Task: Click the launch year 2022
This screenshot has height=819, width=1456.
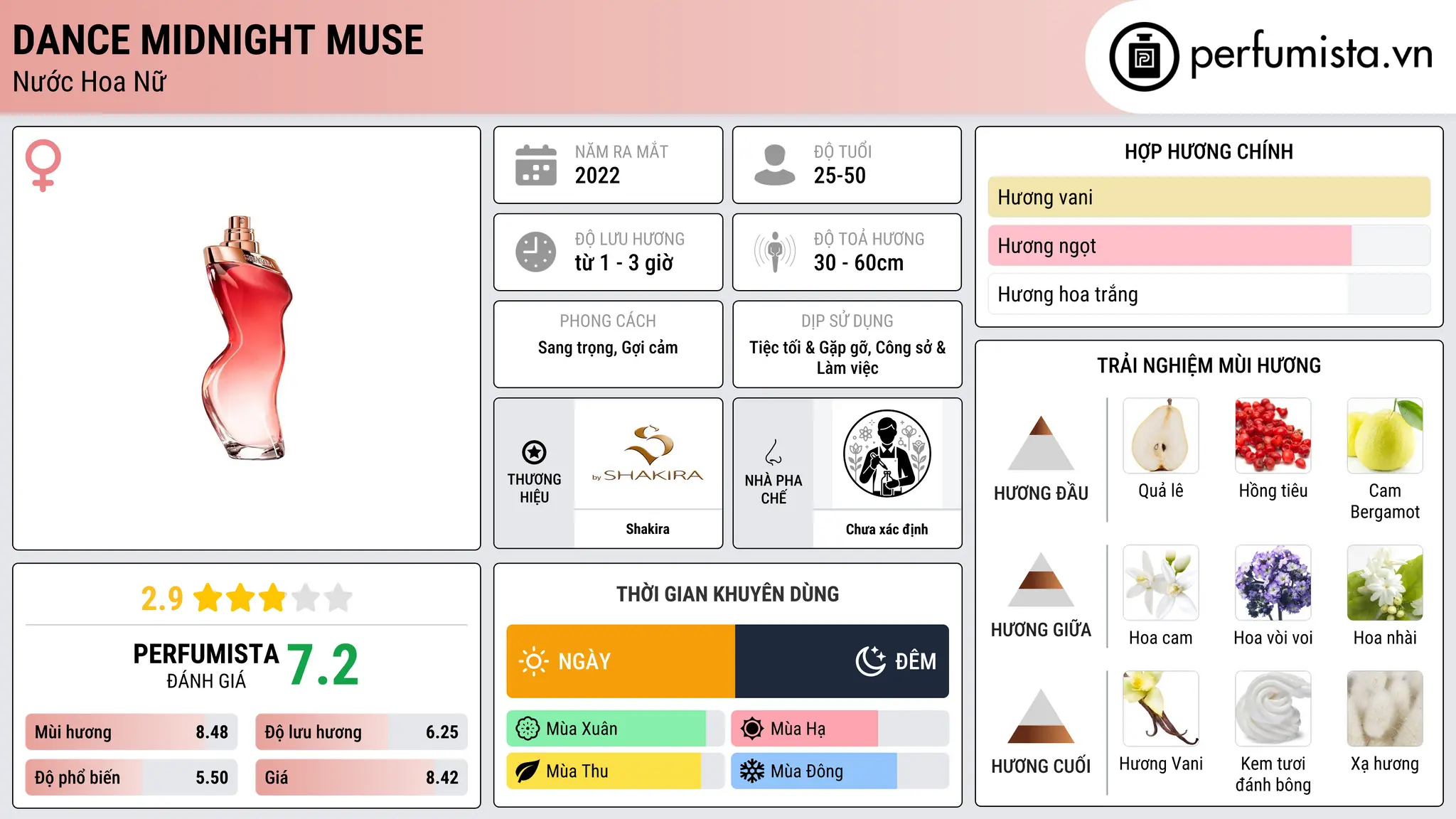Action: tap(597, 176)
